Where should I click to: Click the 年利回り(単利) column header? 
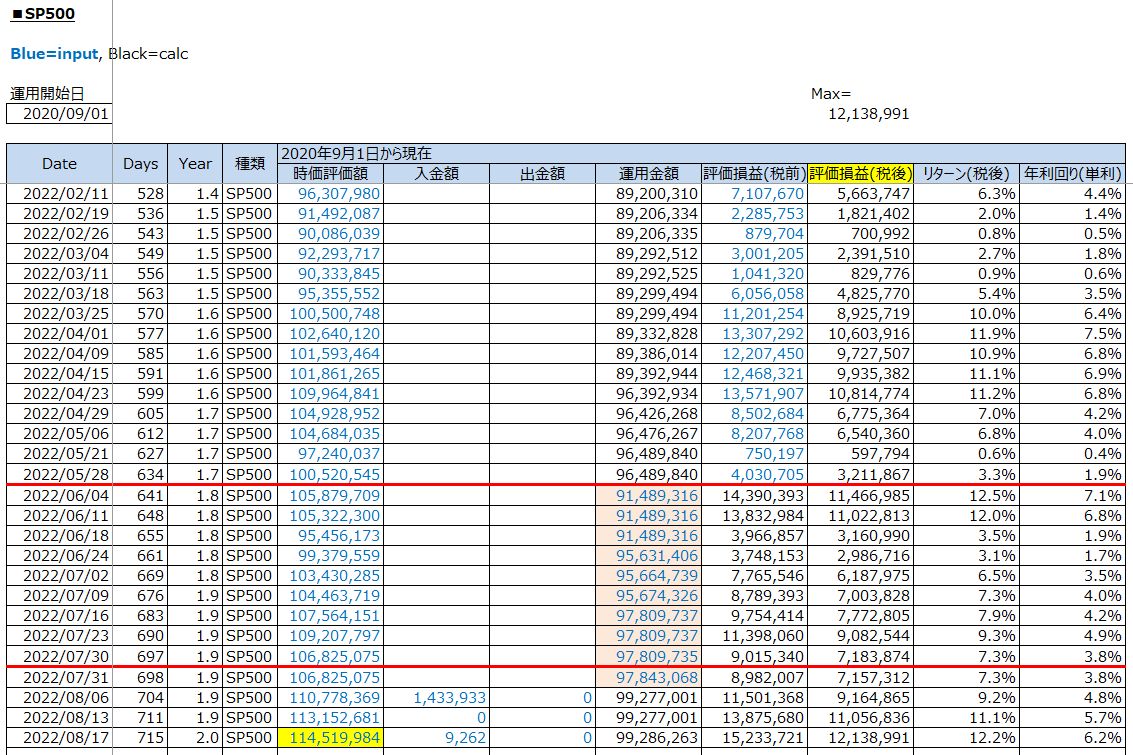click(1072, 174)
